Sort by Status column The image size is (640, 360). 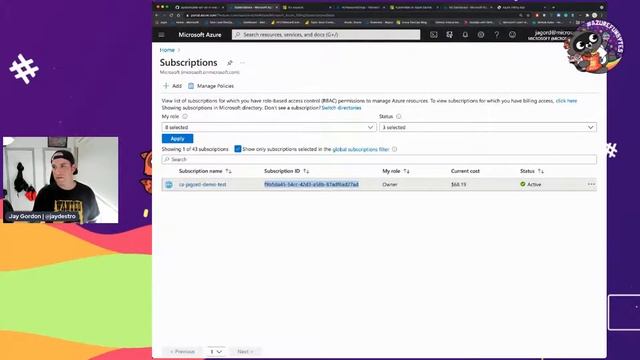tap(532, 171)
